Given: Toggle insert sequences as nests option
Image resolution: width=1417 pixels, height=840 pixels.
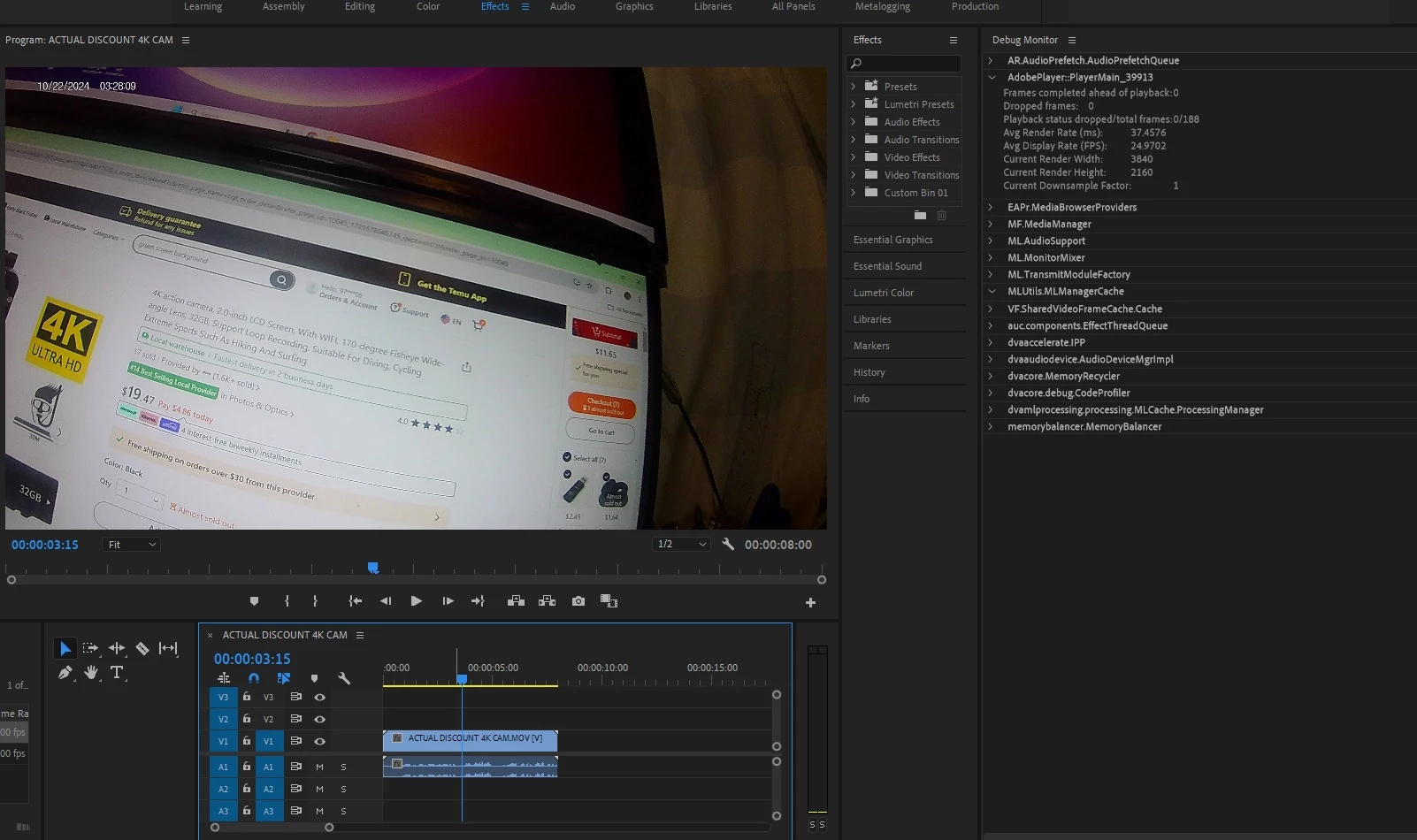Looking at the screenshot, I should (224, 679).
